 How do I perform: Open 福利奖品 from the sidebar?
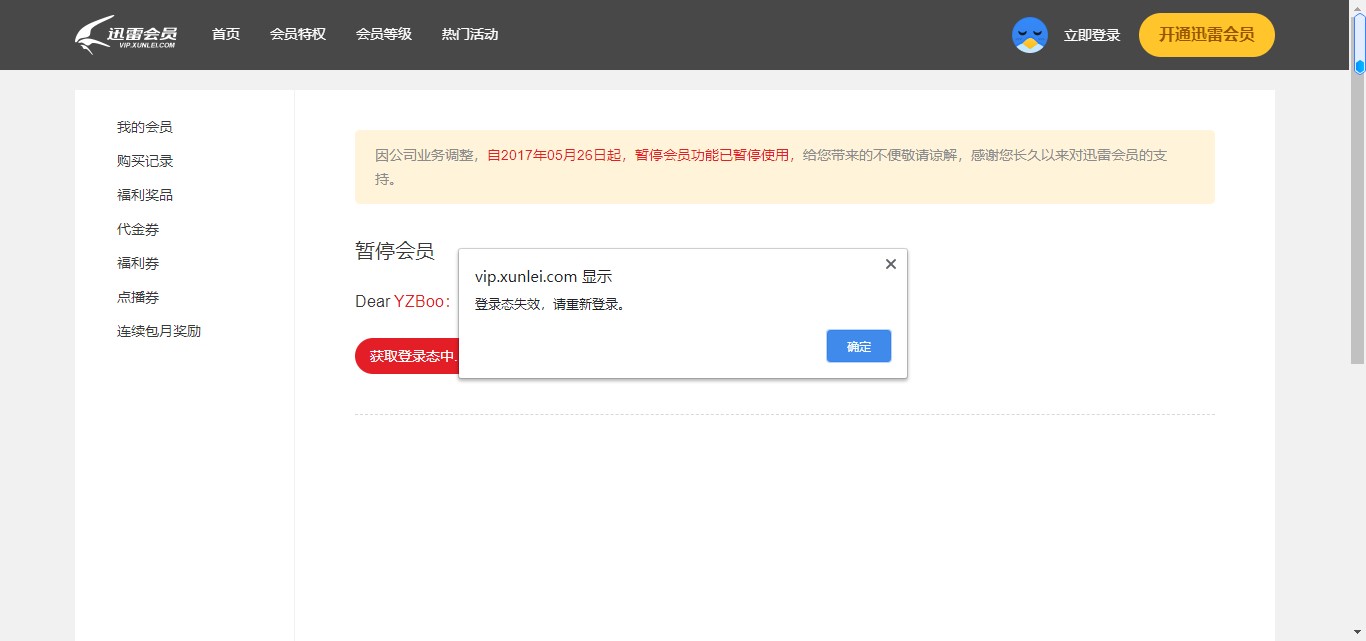pos(144,194)
